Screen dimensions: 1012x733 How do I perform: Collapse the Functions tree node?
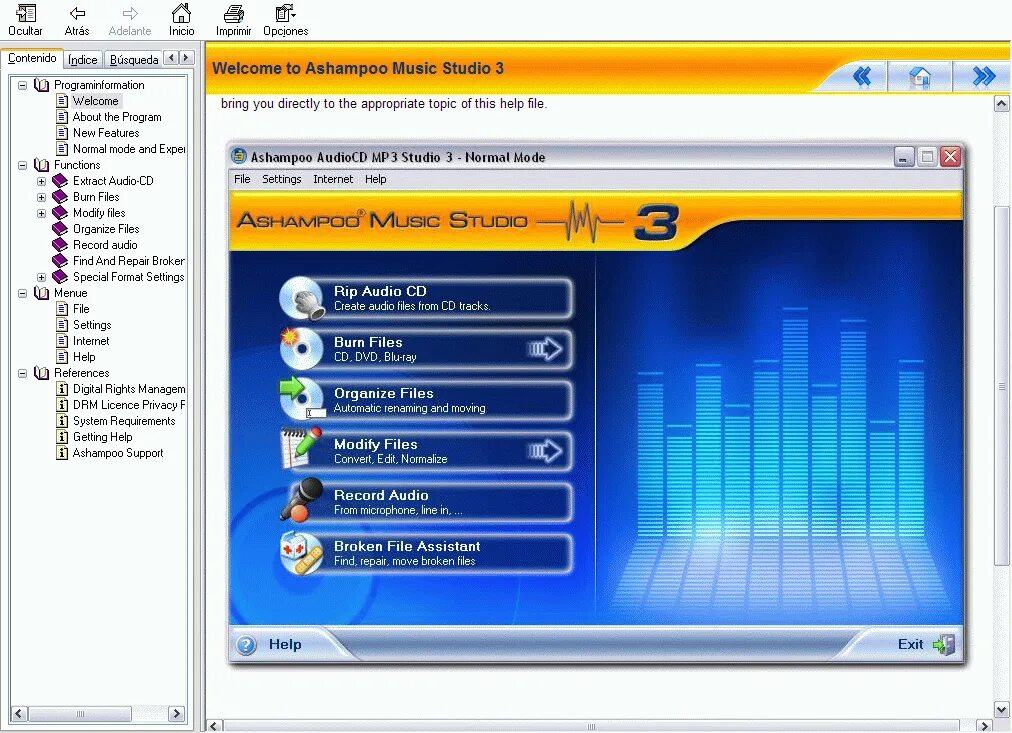[x=23, y=165]
